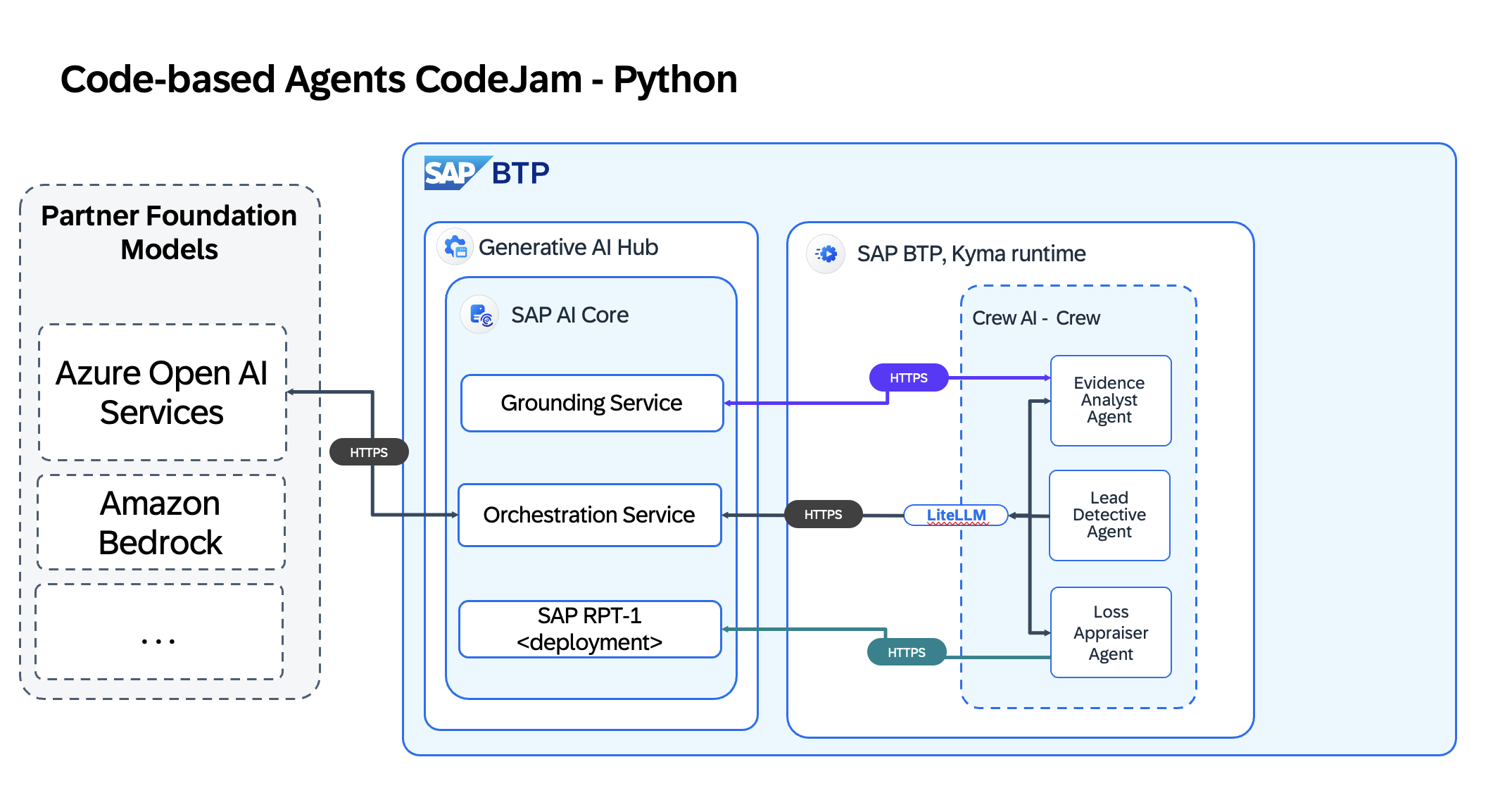The width and height of the screenshot is (1512, 800).
Task: Click the dark HTTPS badge beside Orchestration Service
Action: click(824, 514)
